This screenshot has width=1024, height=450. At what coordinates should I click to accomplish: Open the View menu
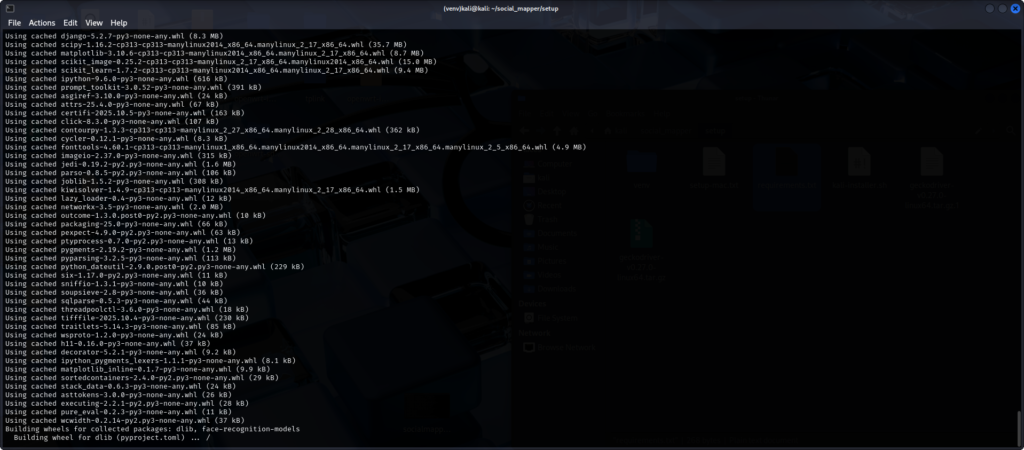94,22
